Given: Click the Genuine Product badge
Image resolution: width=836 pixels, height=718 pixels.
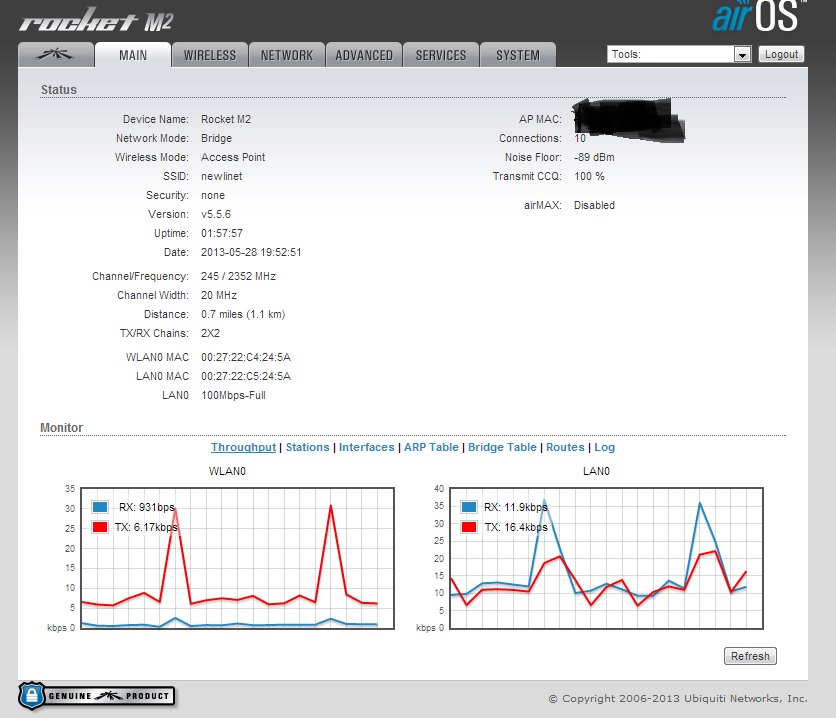Looking at the screenshot, I should click(97, 696).
